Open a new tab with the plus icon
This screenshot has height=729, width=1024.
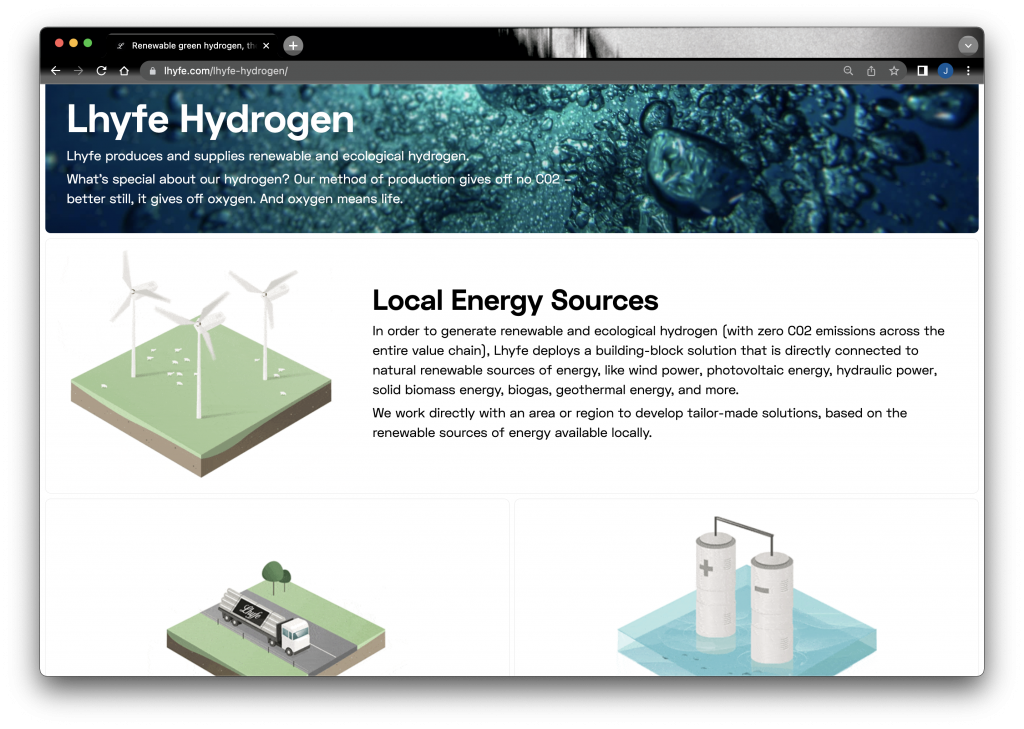tap(292, 44)
